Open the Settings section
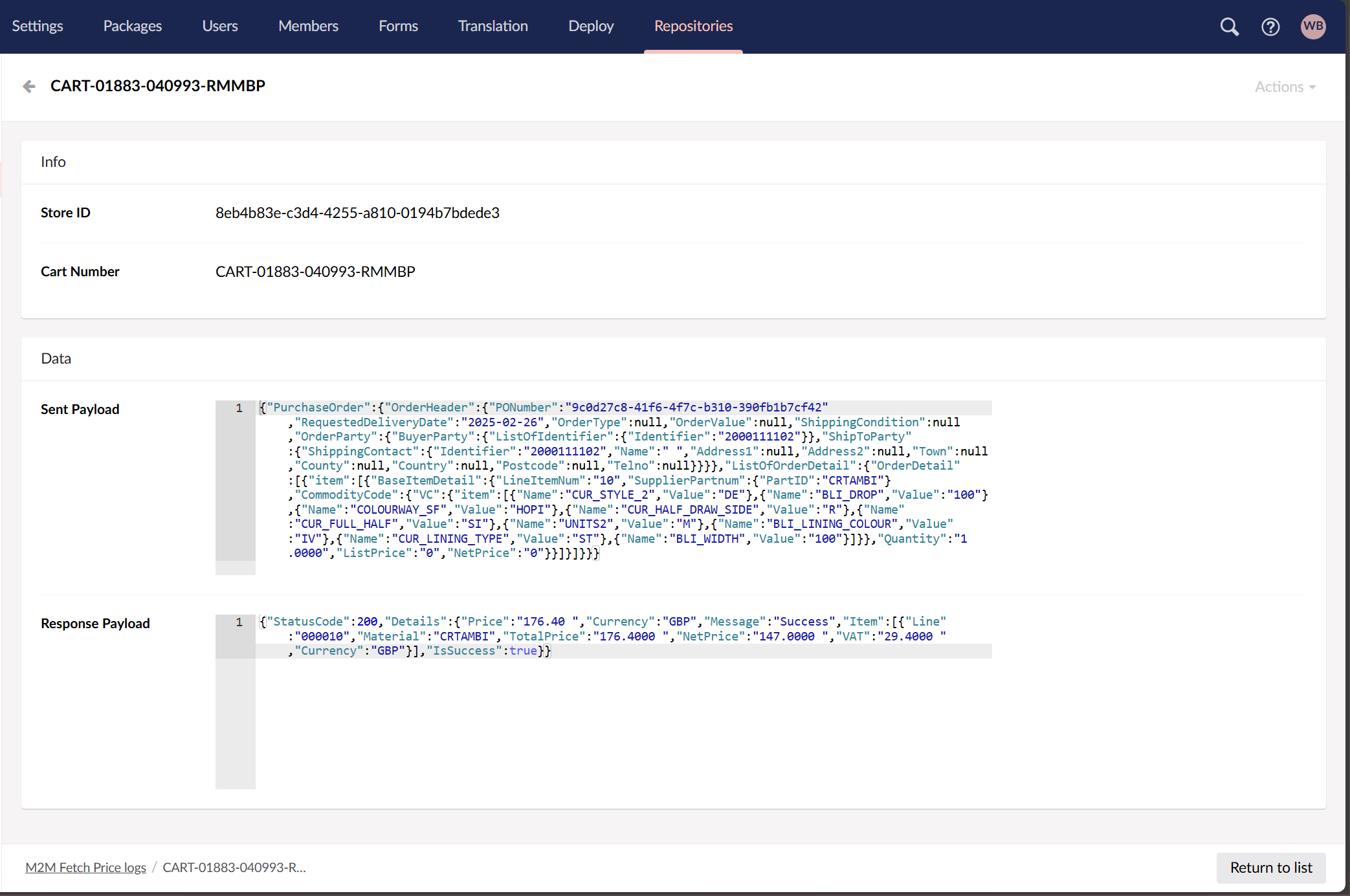The image size is (1350, 896). [x=38, y=26]
